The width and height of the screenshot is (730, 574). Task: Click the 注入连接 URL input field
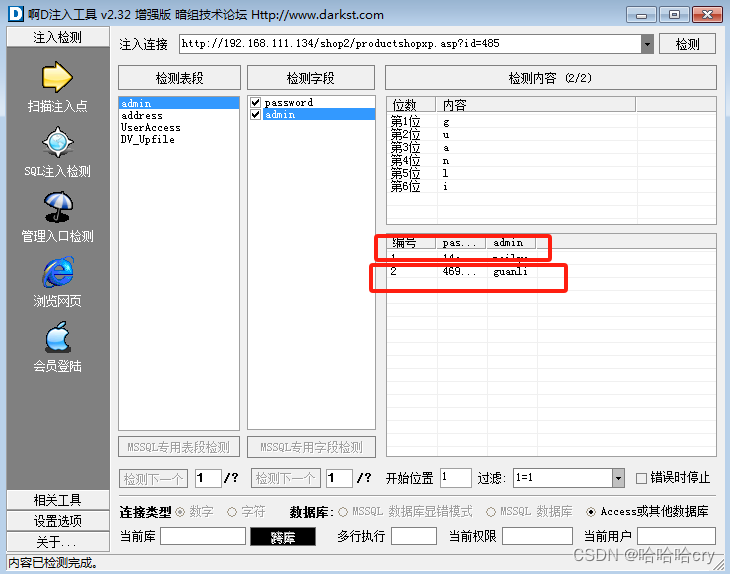pos(410,44)
